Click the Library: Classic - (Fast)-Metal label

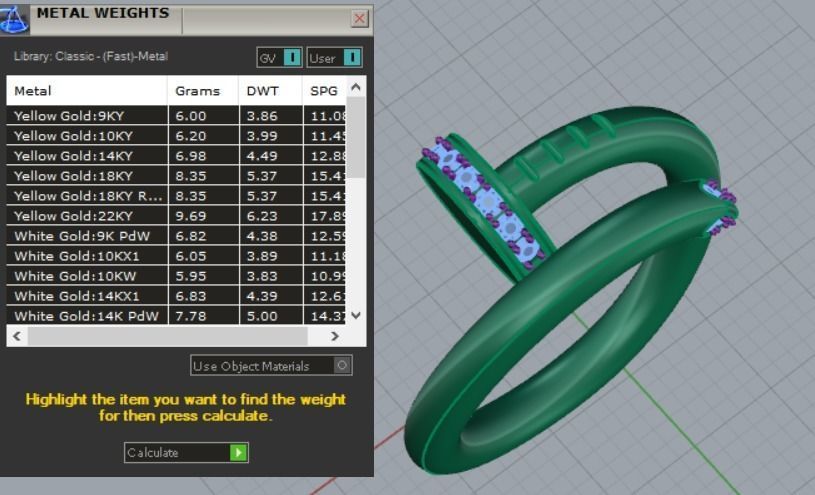[90, 56]
